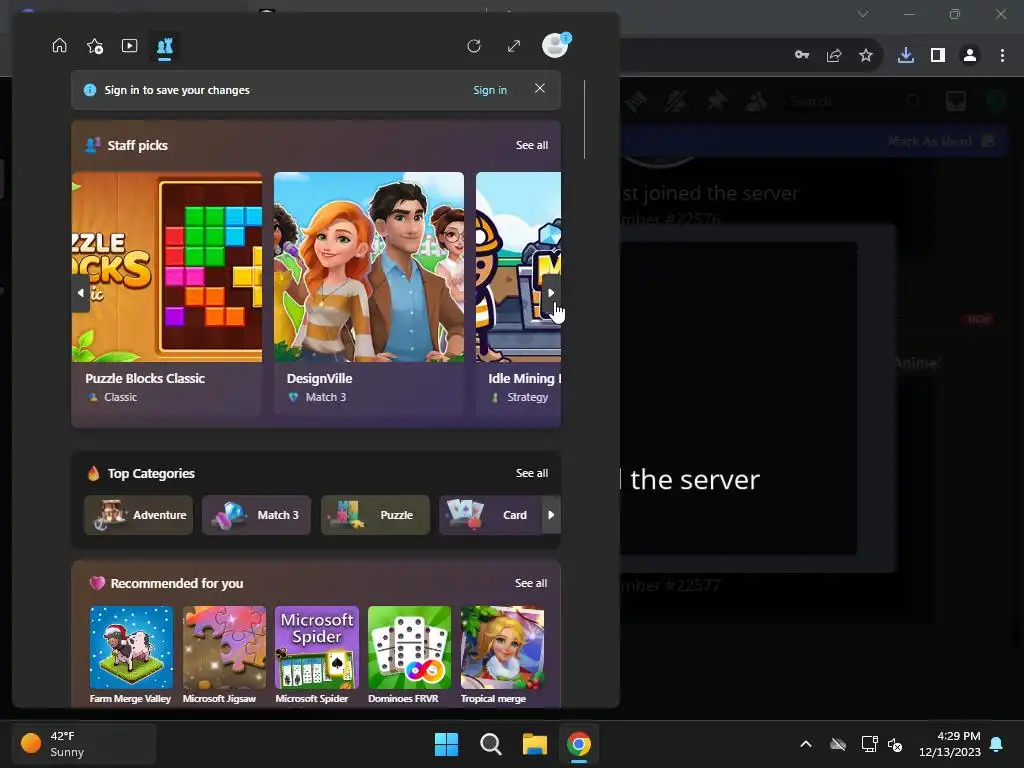The height and width of the screenshot is (768, 1024).
Task: See all Staff picks
Action: 532,145
